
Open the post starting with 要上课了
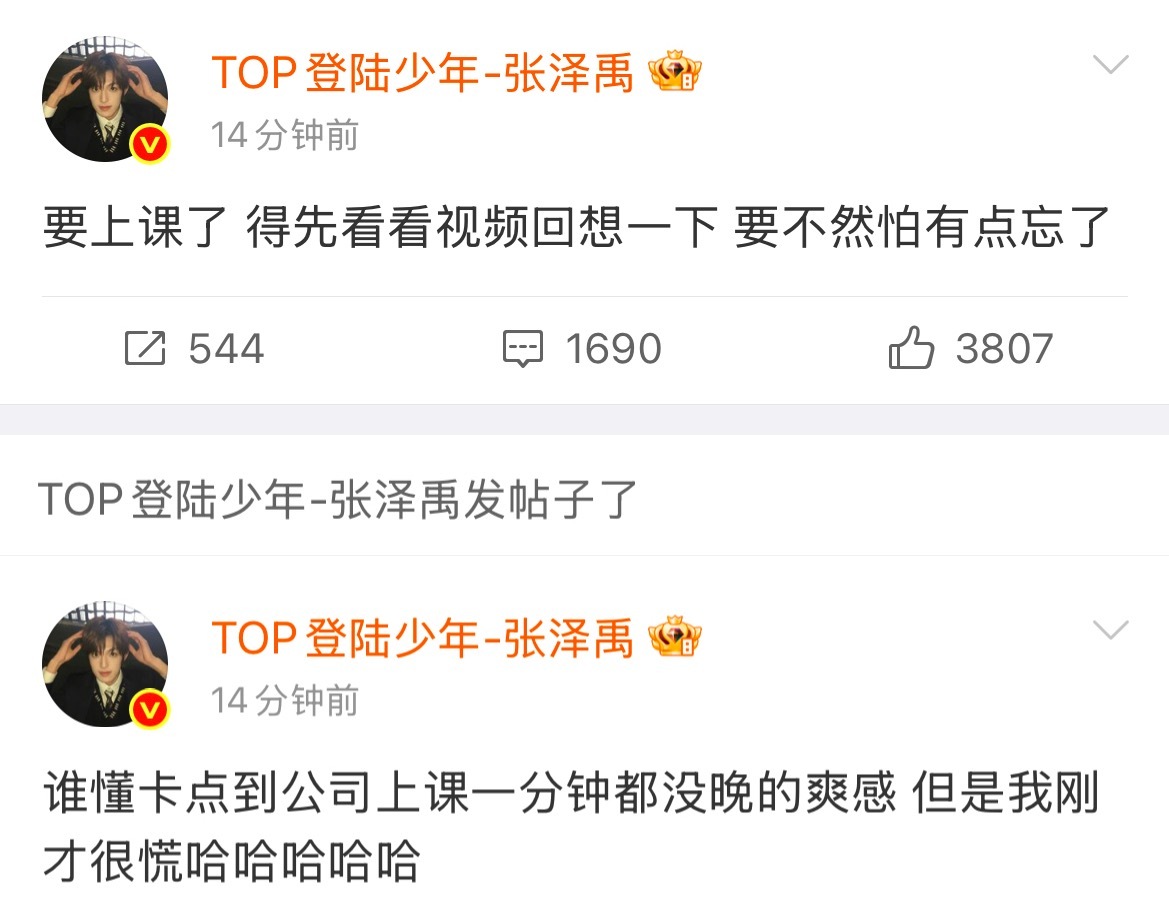[576, 227]
